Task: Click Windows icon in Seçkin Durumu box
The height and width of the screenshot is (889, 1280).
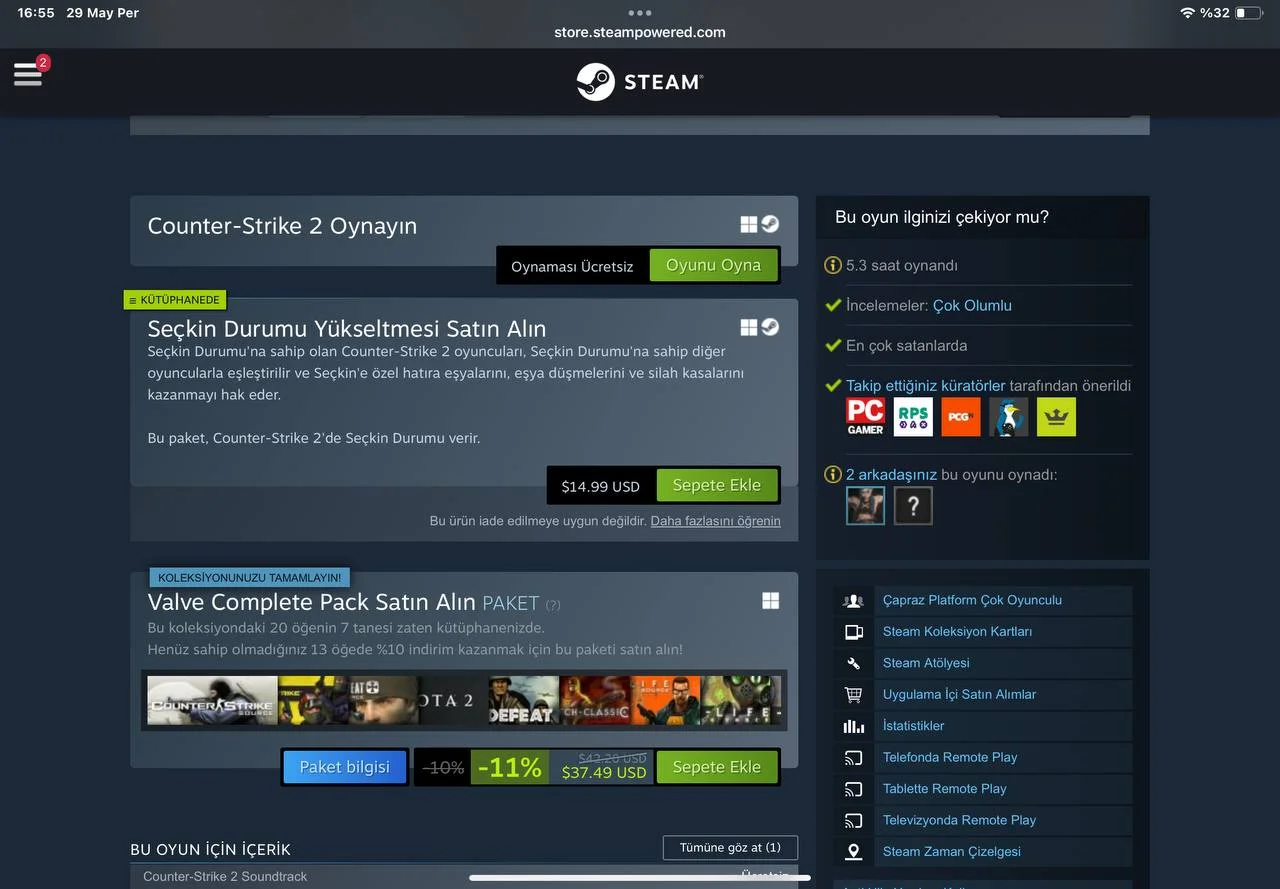Action: (749, 327)
